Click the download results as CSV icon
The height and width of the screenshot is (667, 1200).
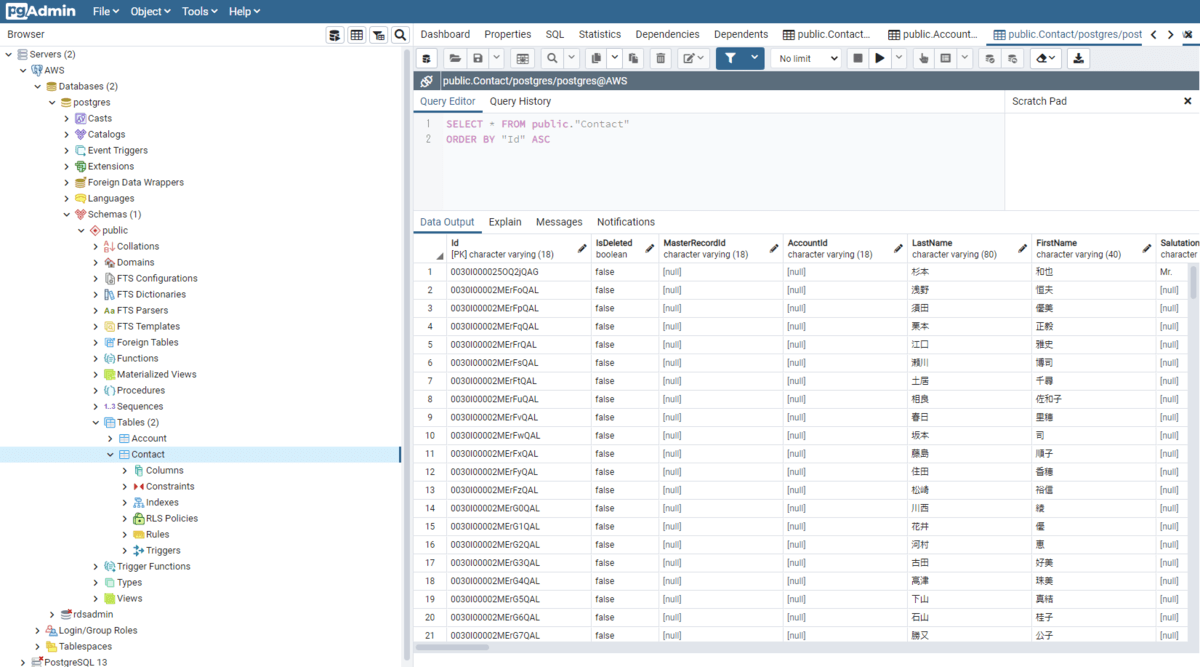[1078, 59]
